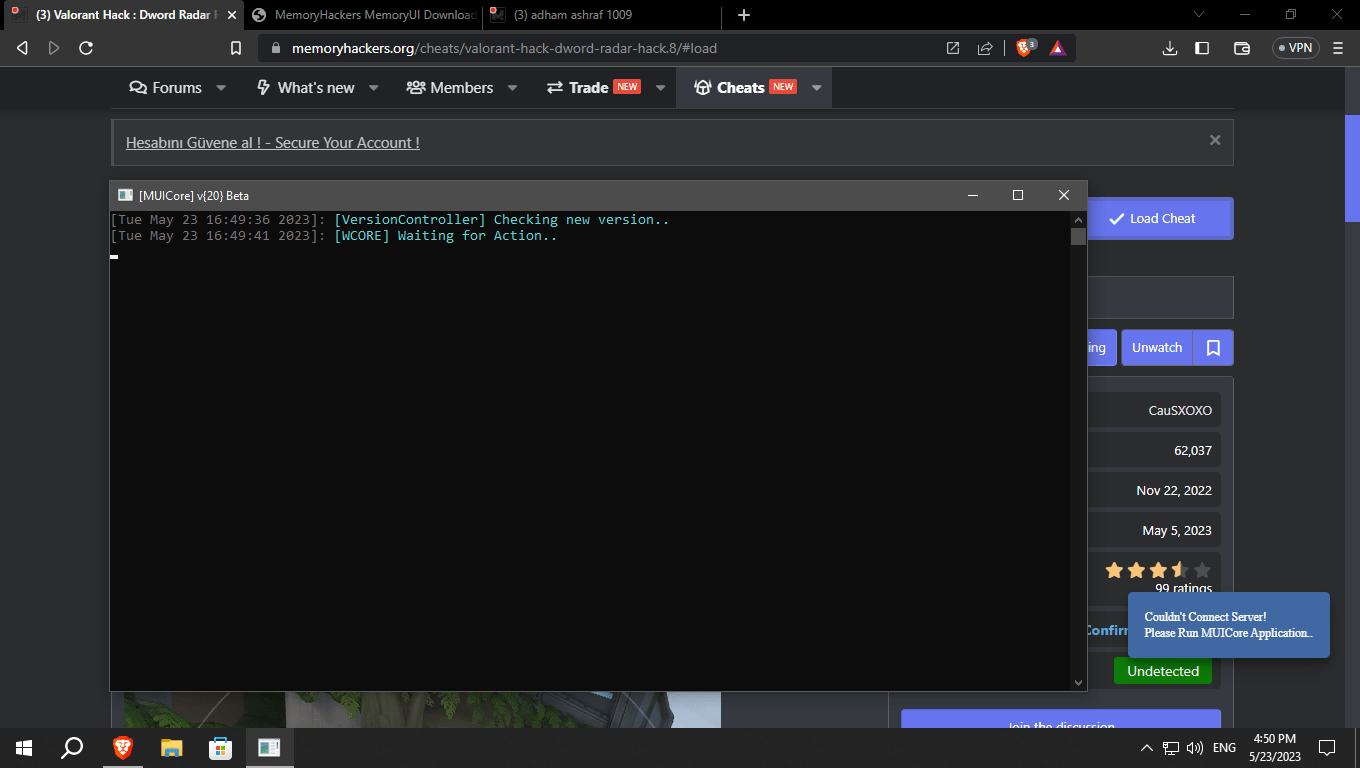Image resolution: width=1360 pixels, height=768 pixels.
Task: Open the What's new menu
Action: click(x=305, y=88)
